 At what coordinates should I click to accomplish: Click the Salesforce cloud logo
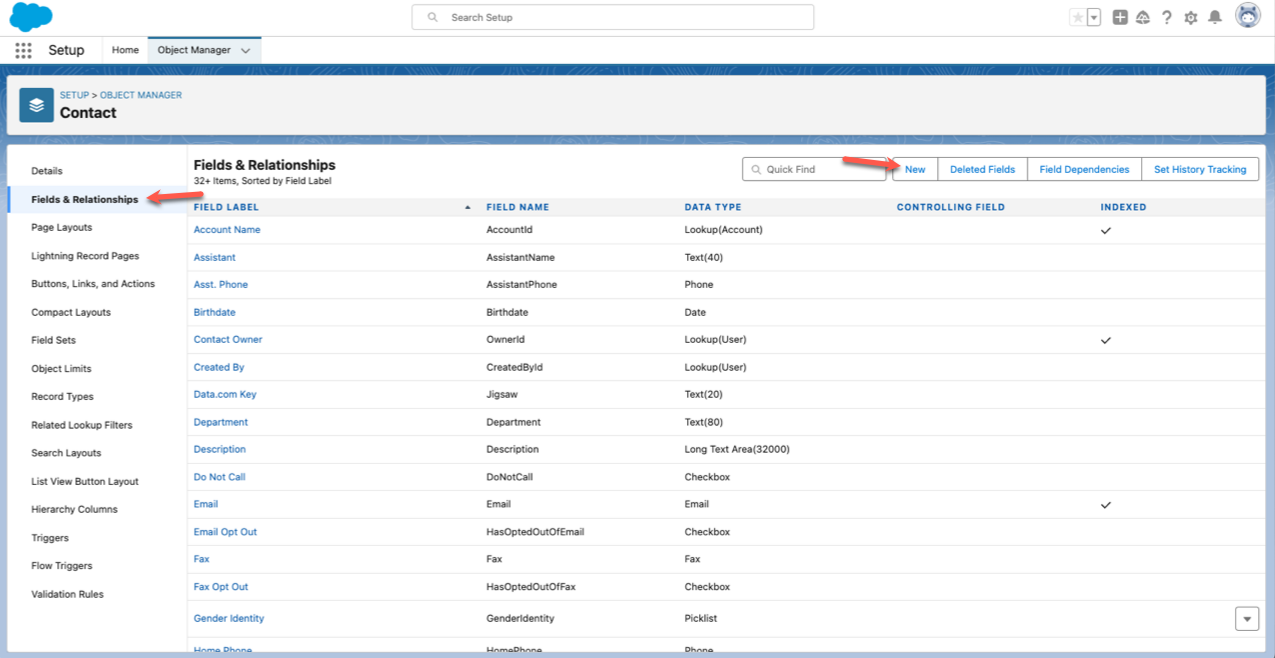coord(30,17)
